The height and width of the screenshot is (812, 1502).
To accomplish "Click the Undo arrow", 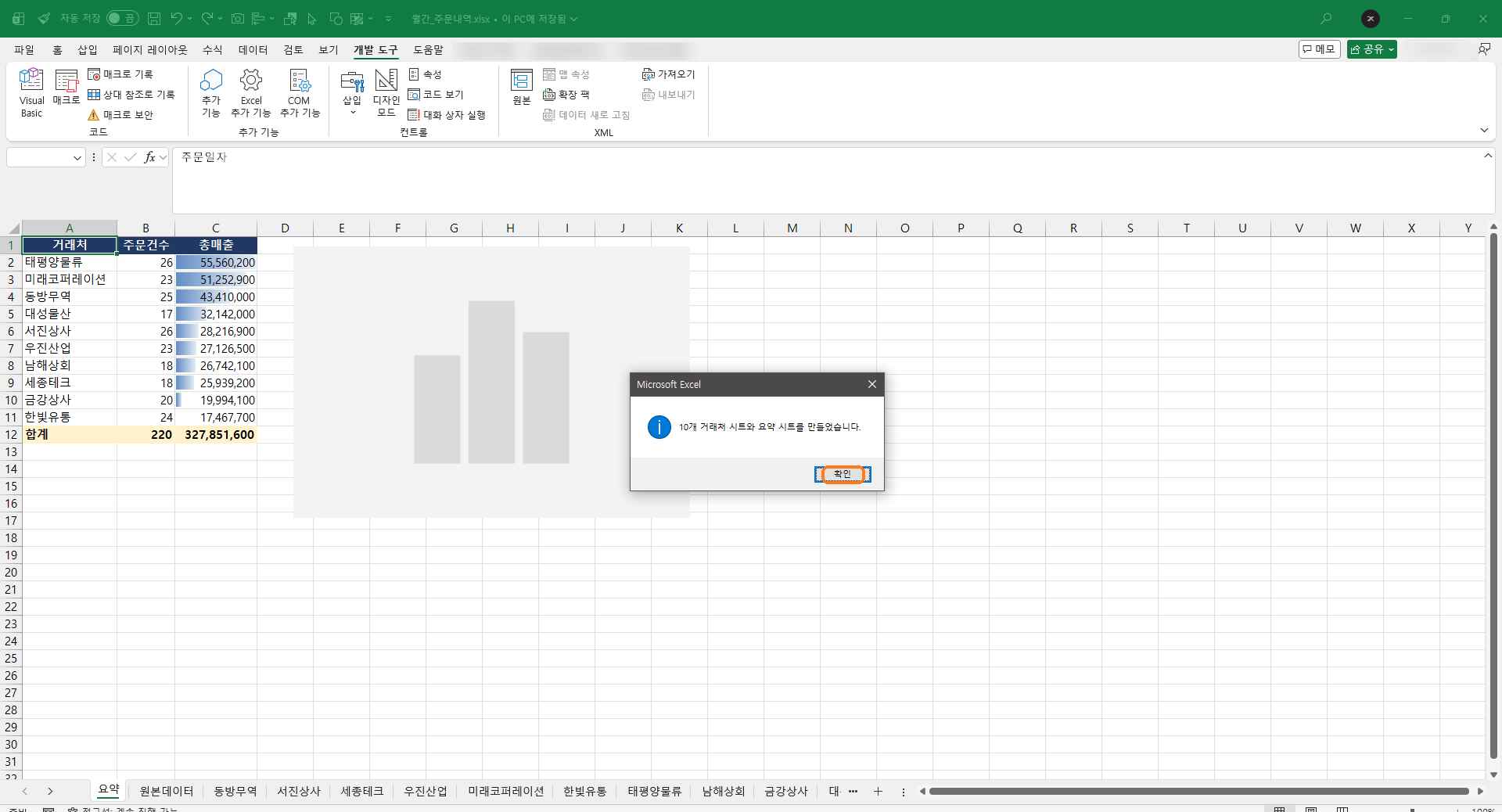I will click(177, 18).
